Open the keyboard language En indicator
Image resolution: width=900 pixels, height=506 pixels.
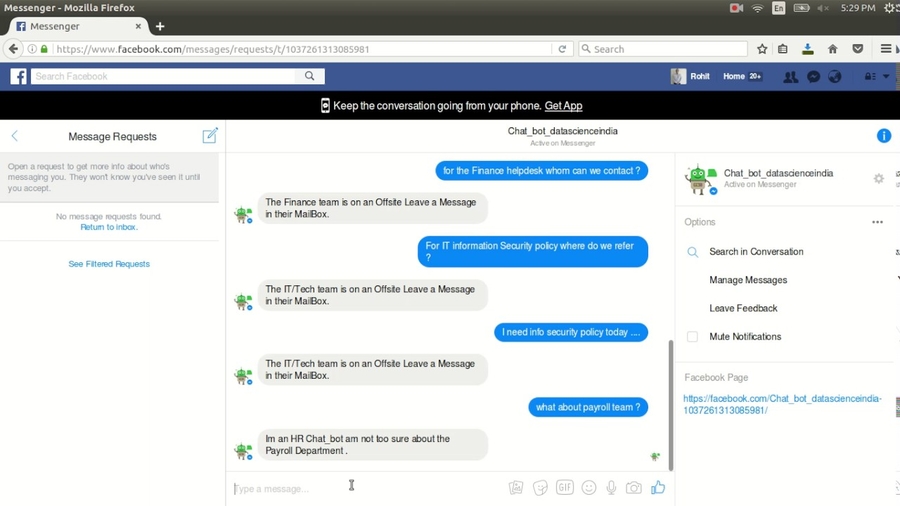click(778, 8)
